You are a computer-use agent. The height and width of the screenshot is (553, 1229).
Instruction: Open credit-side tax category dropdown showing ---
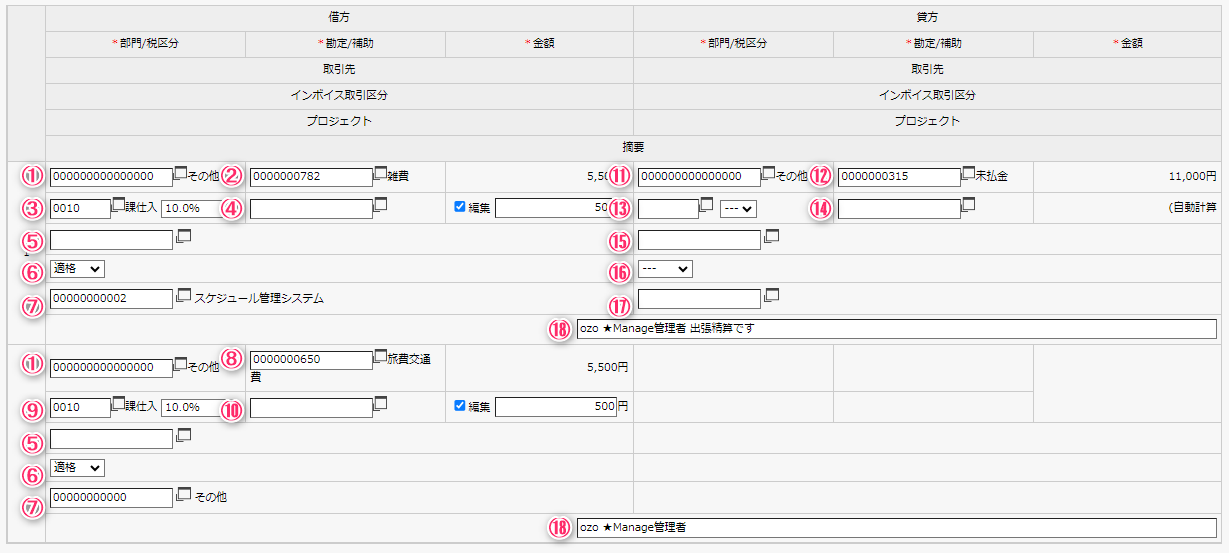point(738,208)
